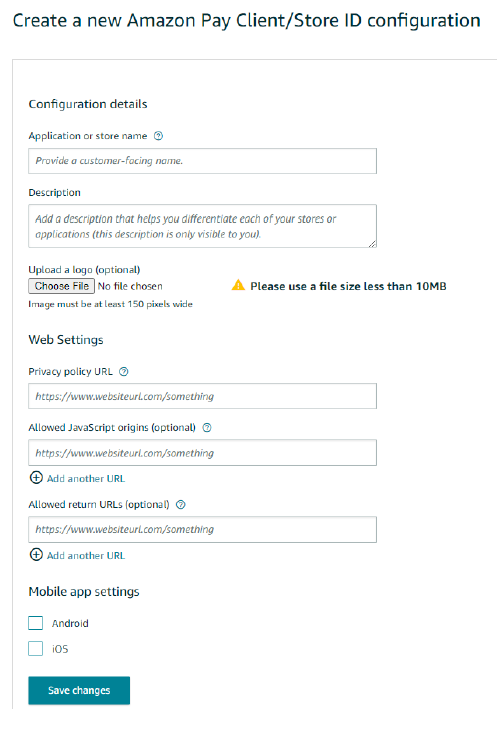Click the Allowed JavaScript origins input field

coord(202,452)
